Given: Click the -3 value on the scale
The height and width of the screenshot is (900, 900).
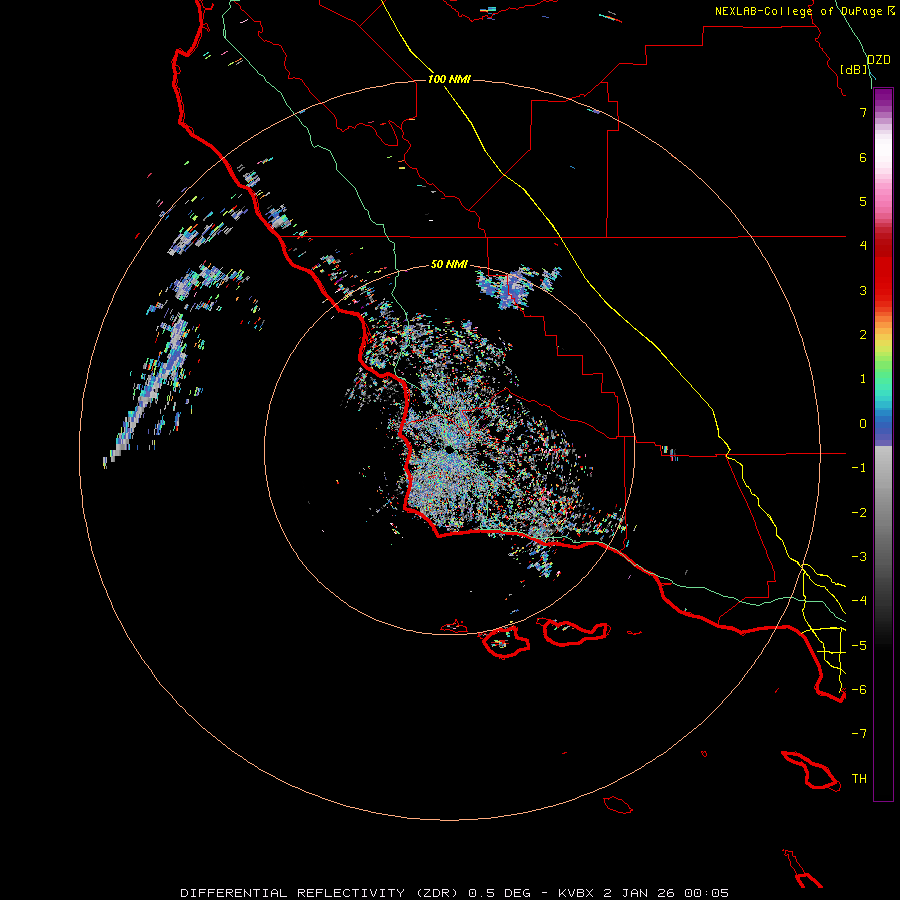Looking at the screenshot, I should (859, 557).
